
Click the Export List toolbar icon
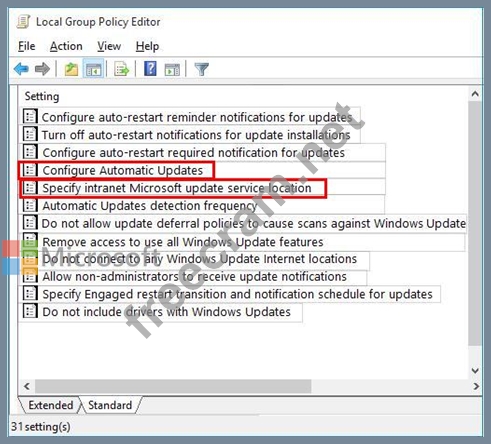pos(122,69)
